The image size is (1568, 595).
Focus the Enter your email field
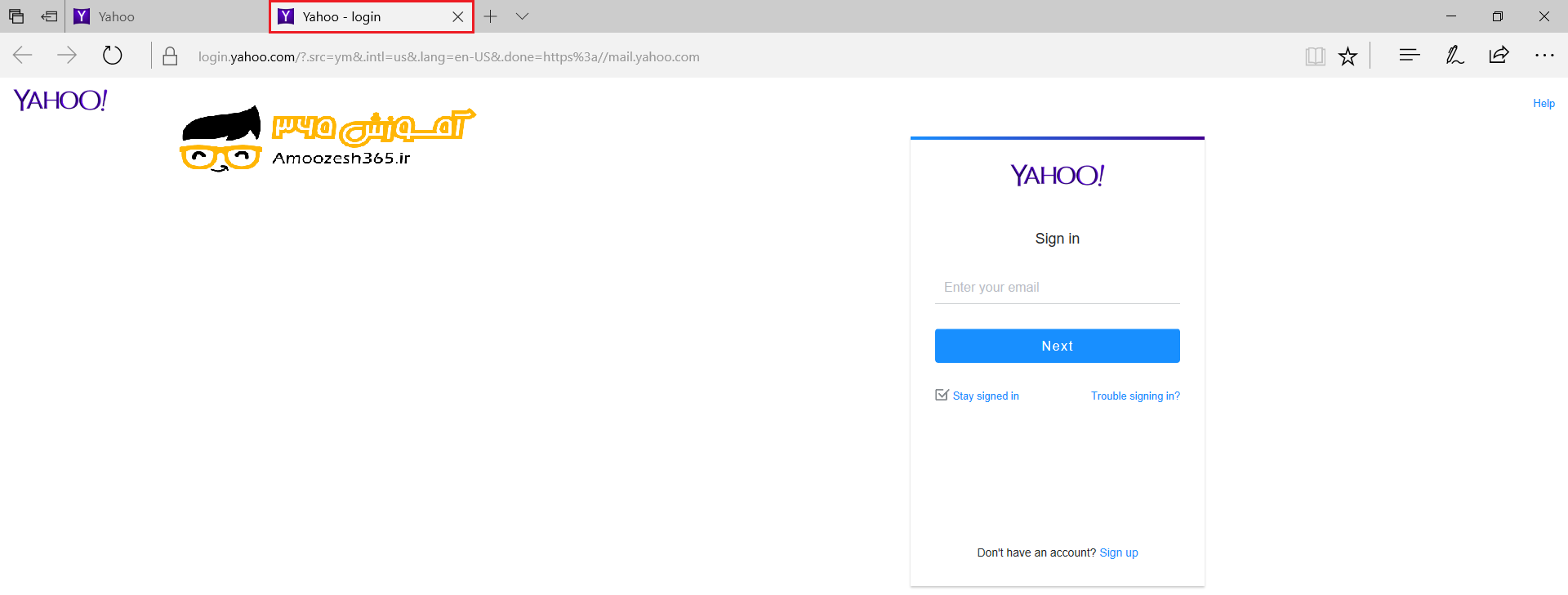[1058, 288]
